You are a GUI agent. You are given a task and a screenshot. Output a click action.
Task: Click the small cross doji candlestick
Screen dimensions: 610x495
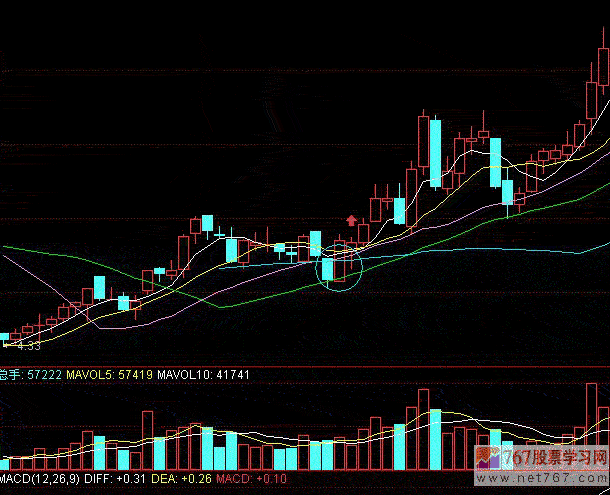point(218,232)
